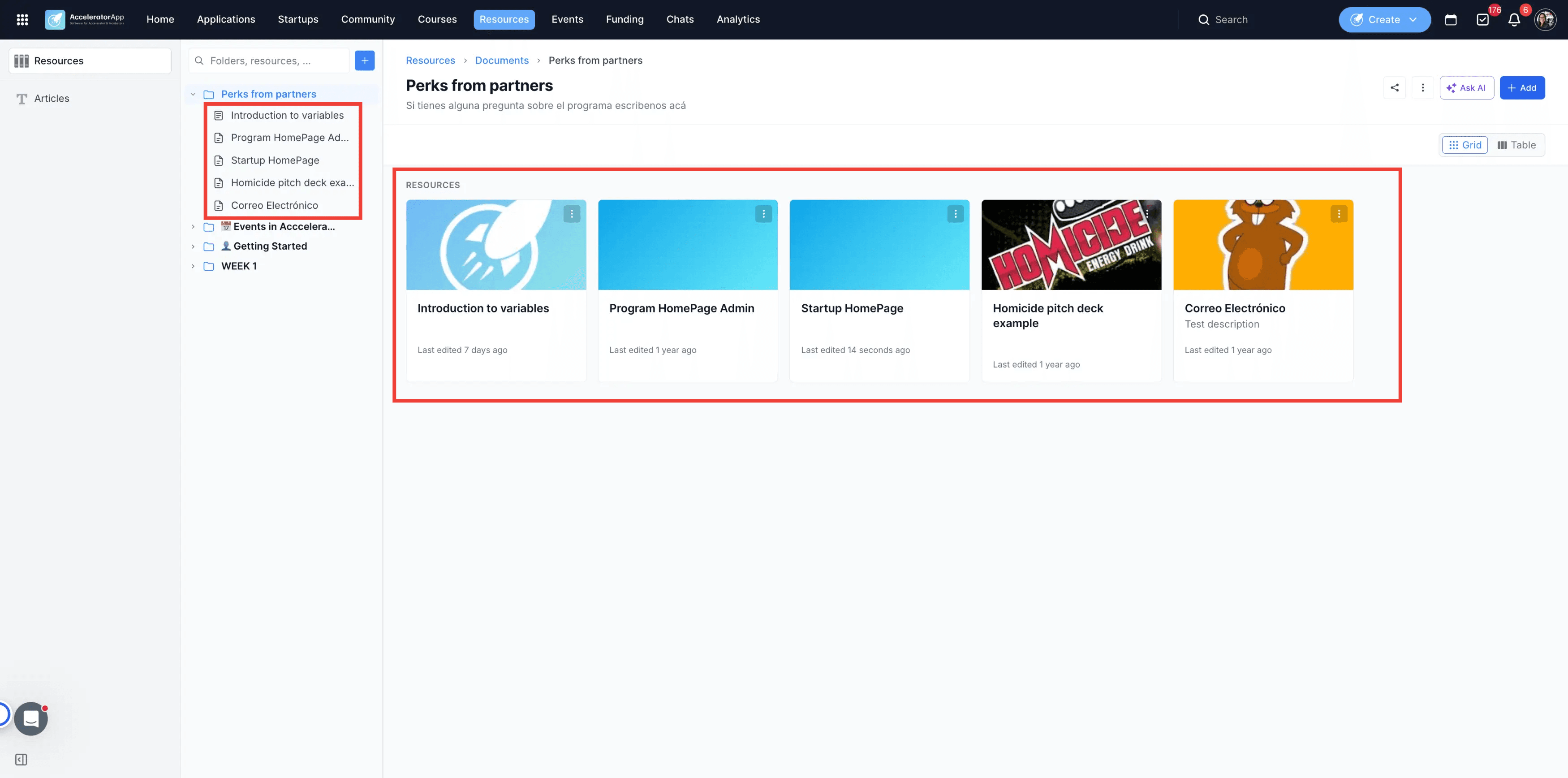Select Startup HomePage in folder tree

click(275, 160)
